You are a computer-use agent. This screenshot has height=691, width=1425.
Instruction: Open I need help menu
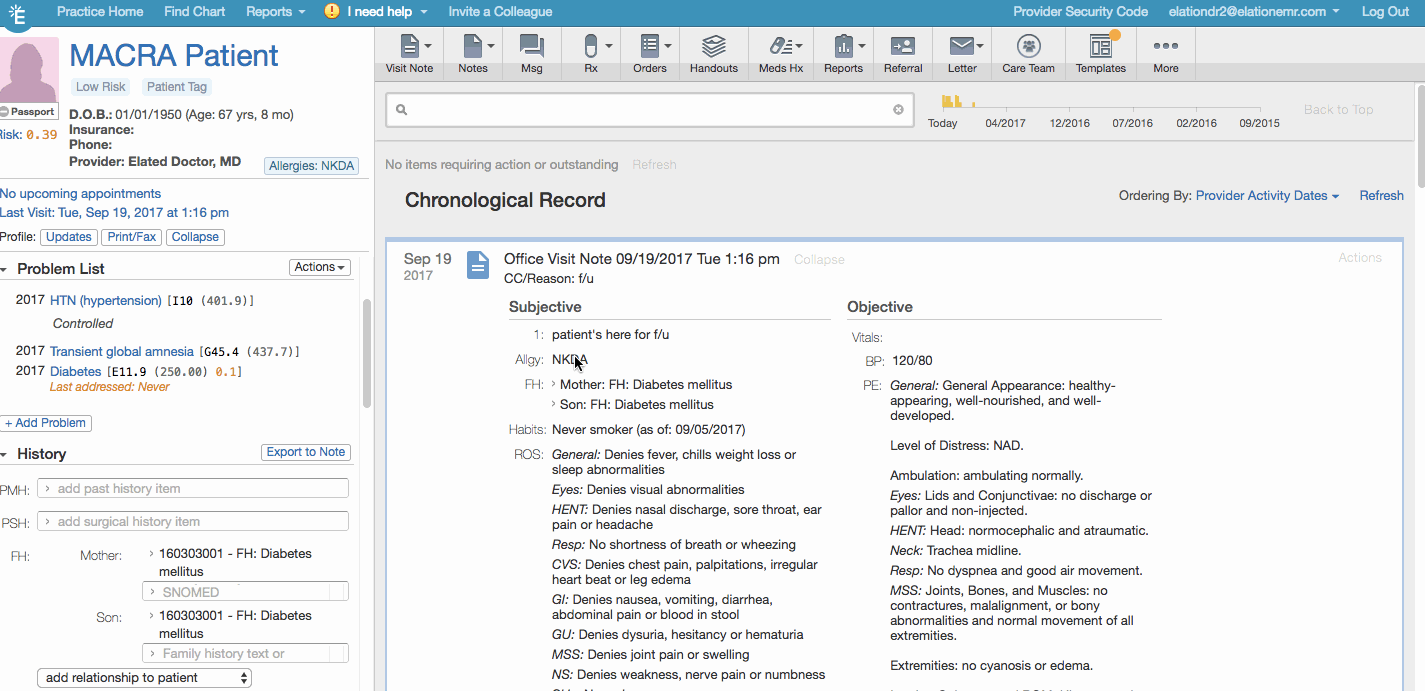pos(387,12)
